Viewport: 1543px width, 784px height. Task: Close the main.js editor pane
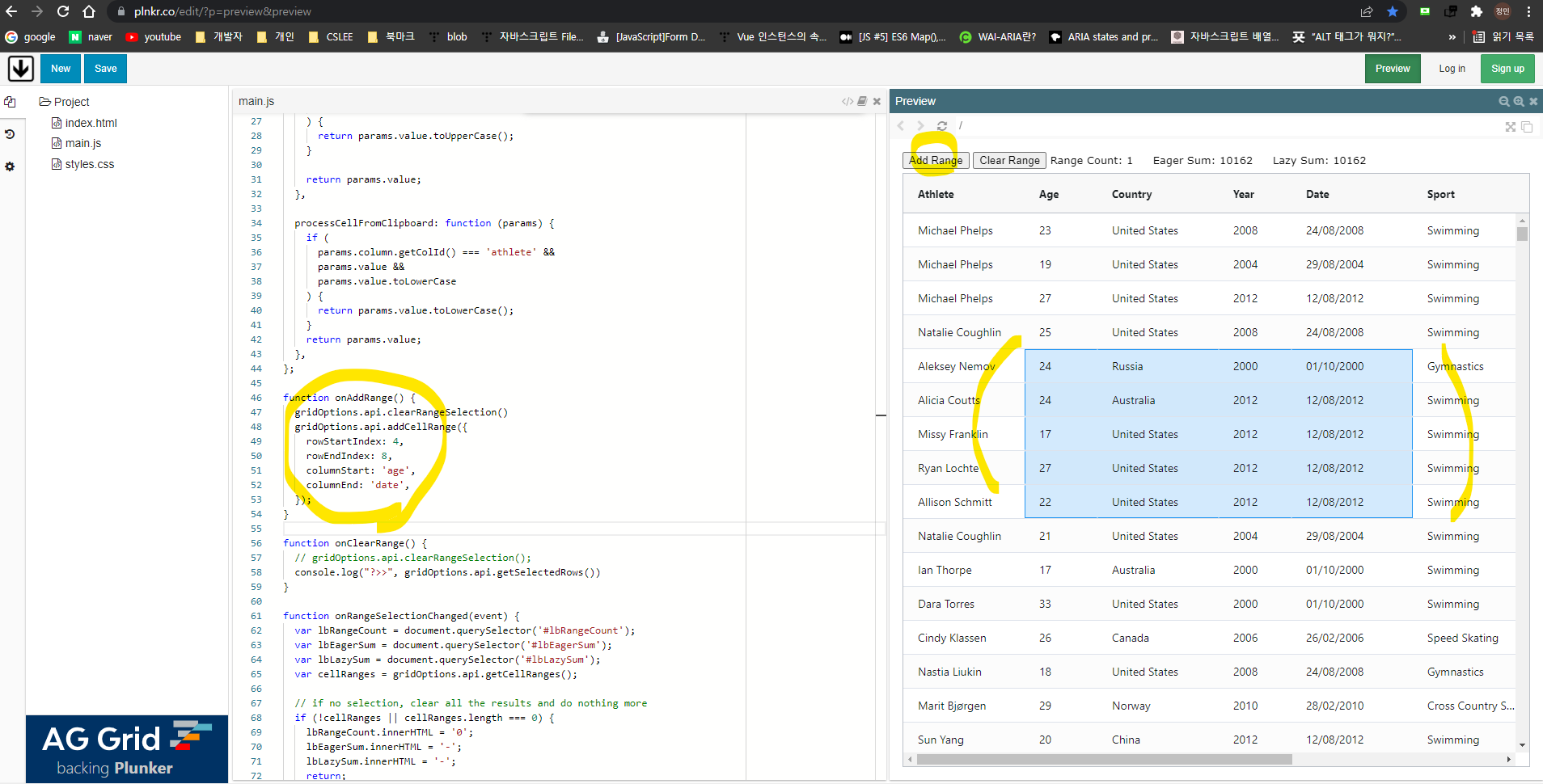877,101
